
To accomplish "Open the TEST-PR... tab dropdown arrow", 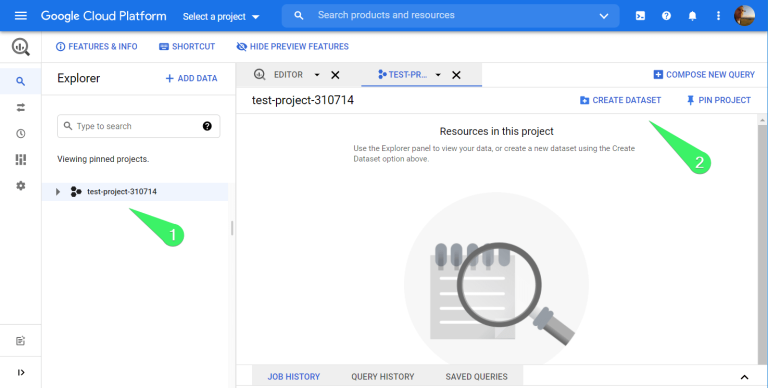I will point(438,75).
